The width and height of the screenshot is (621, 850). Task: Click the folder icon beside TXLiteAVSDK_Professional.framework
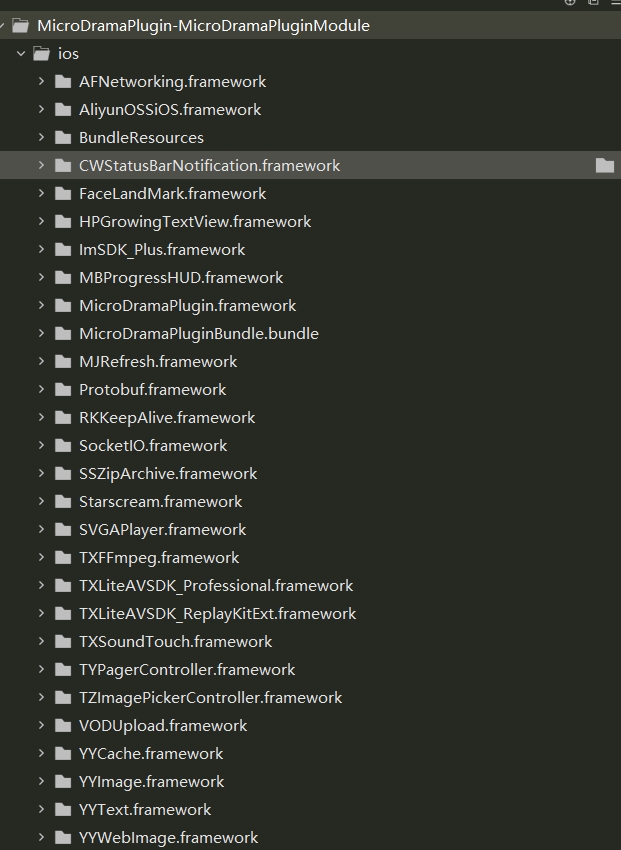coord(63,586)
